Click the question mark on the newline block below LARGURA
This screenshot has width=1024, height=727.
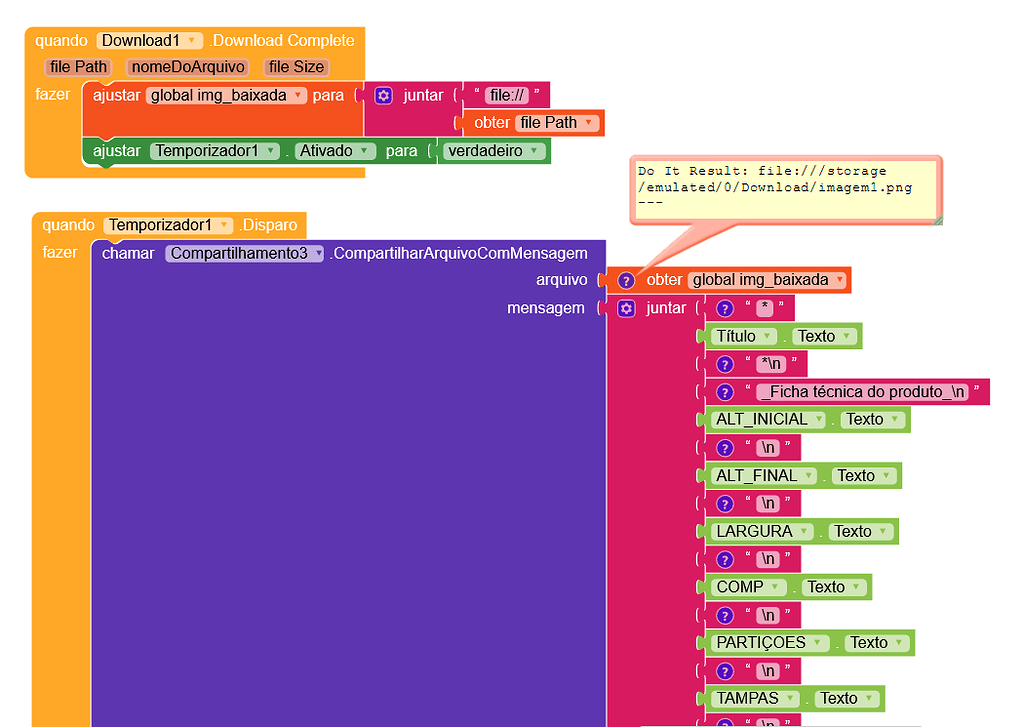(x=724, y=559)
